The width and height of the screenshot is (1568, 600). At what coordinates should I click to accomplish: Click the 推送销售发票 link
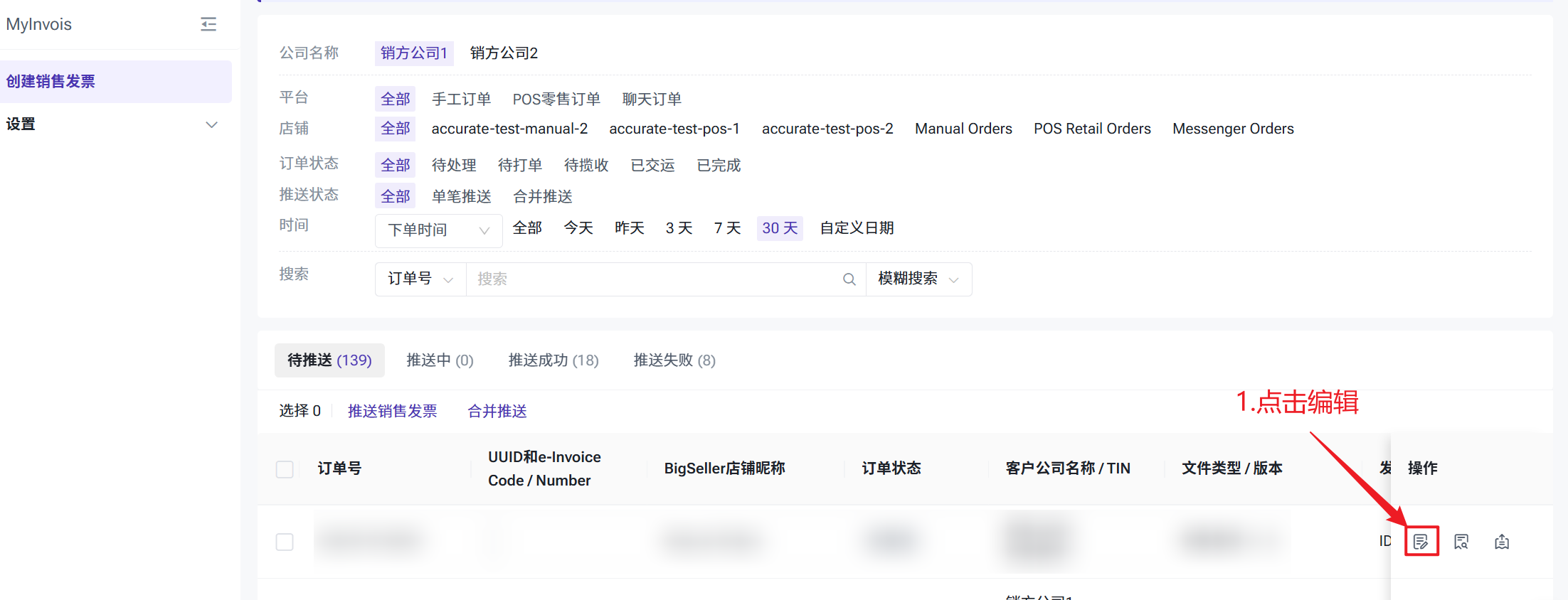[x=392, y=411]
